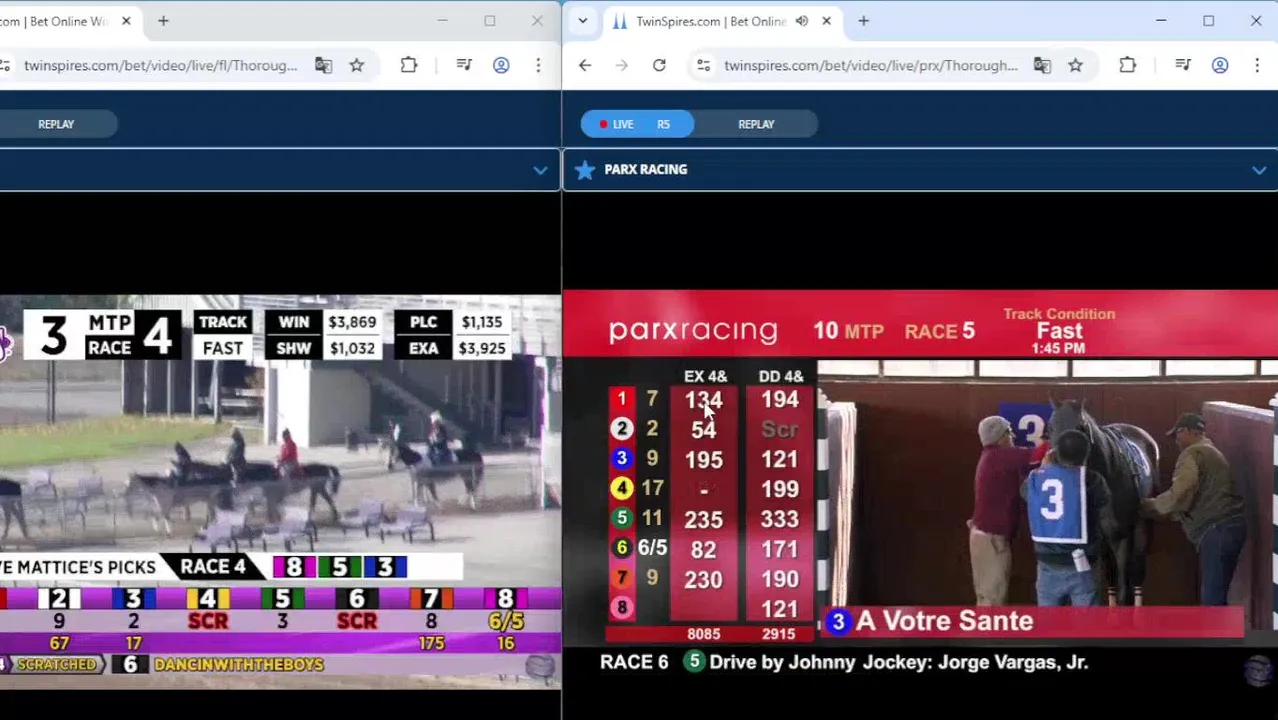Image resolution: width=1278 pixels, height=720 pixels.
Task: Click the left window URL address field
Action: click(160, 65)
